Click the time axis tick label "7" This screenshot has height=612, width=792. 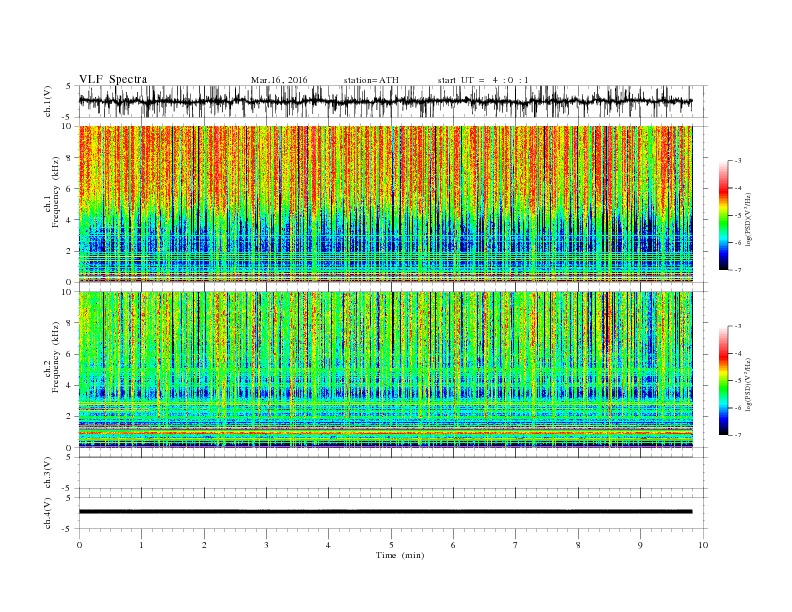[516, 545]
